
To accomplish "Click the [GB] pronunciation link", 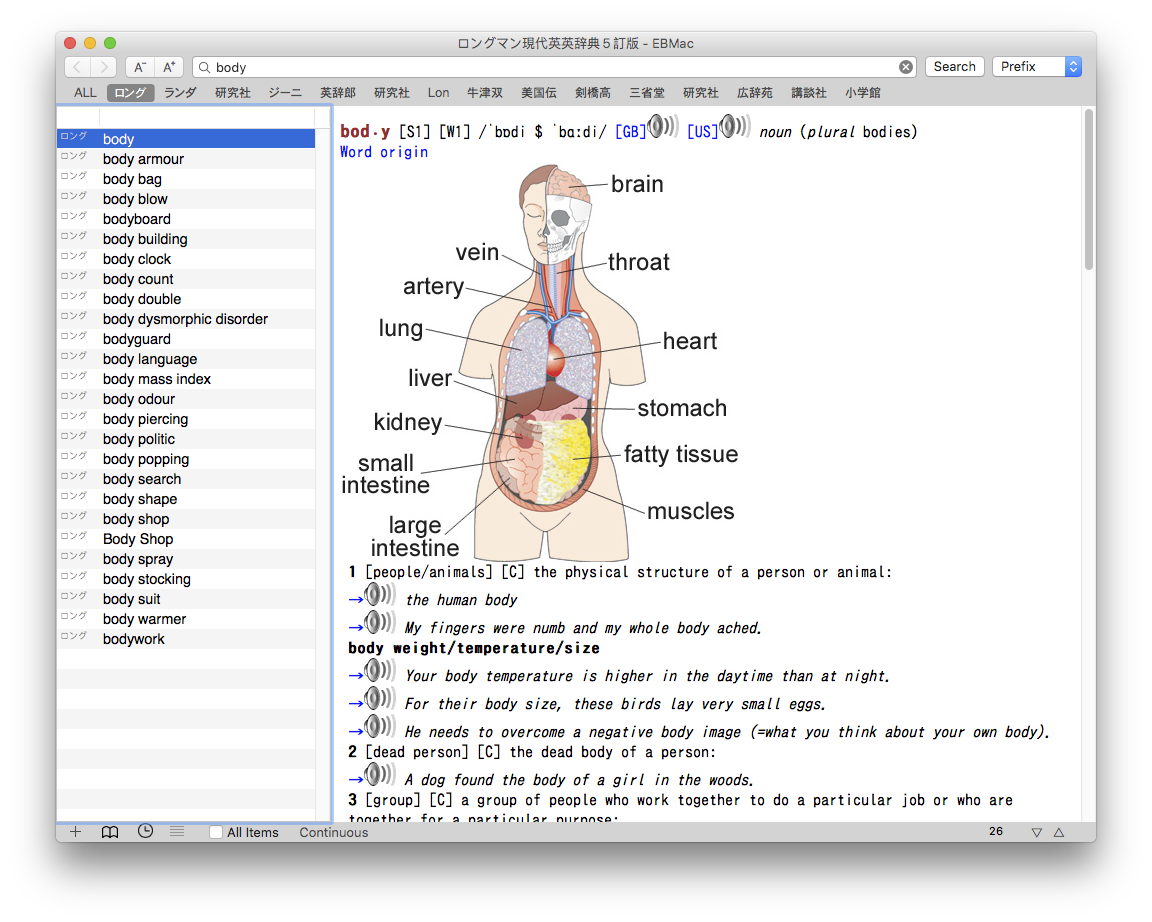I will 630,132.
